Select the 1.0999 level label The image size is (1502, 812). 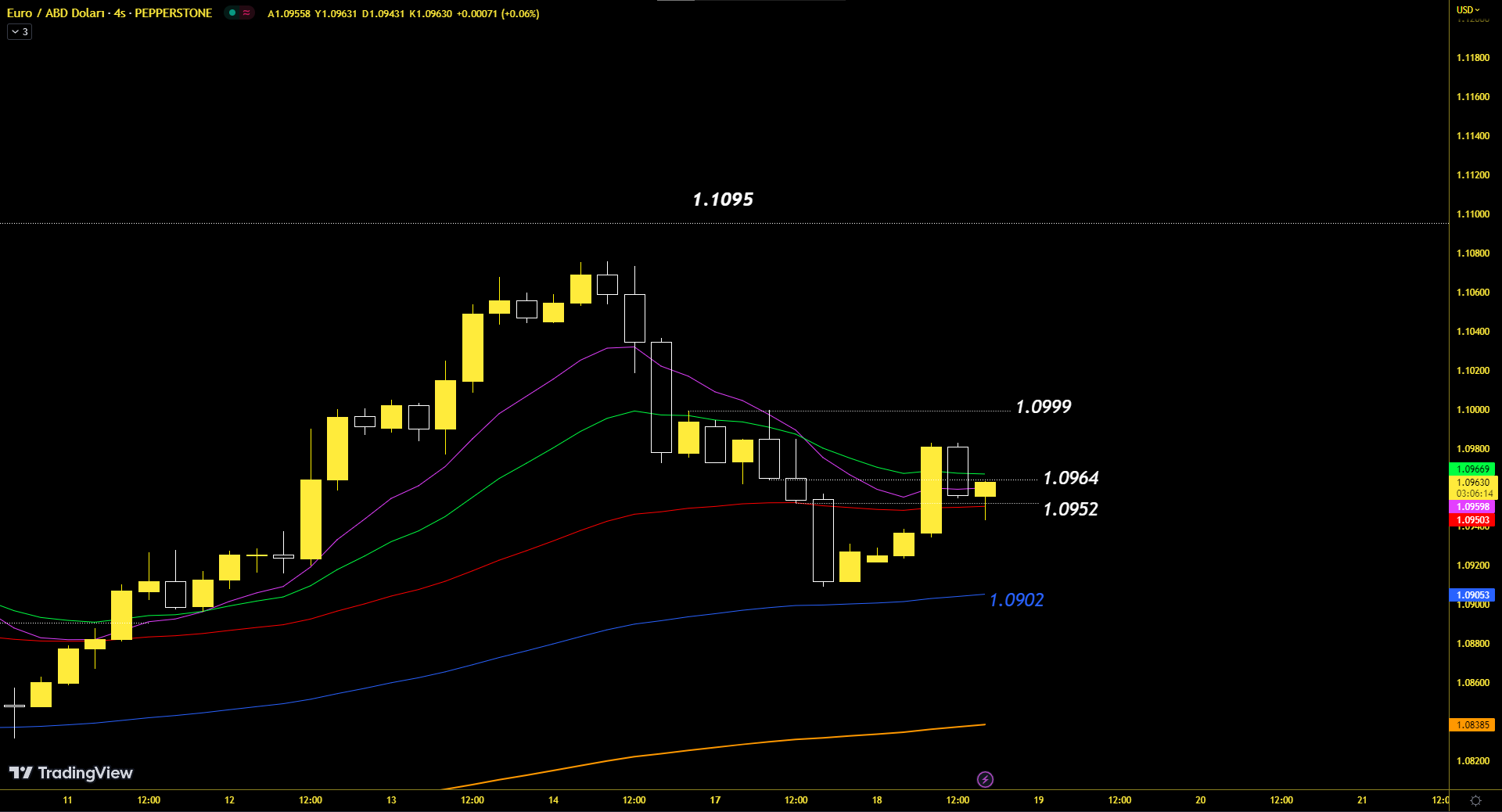point(1043,407)
